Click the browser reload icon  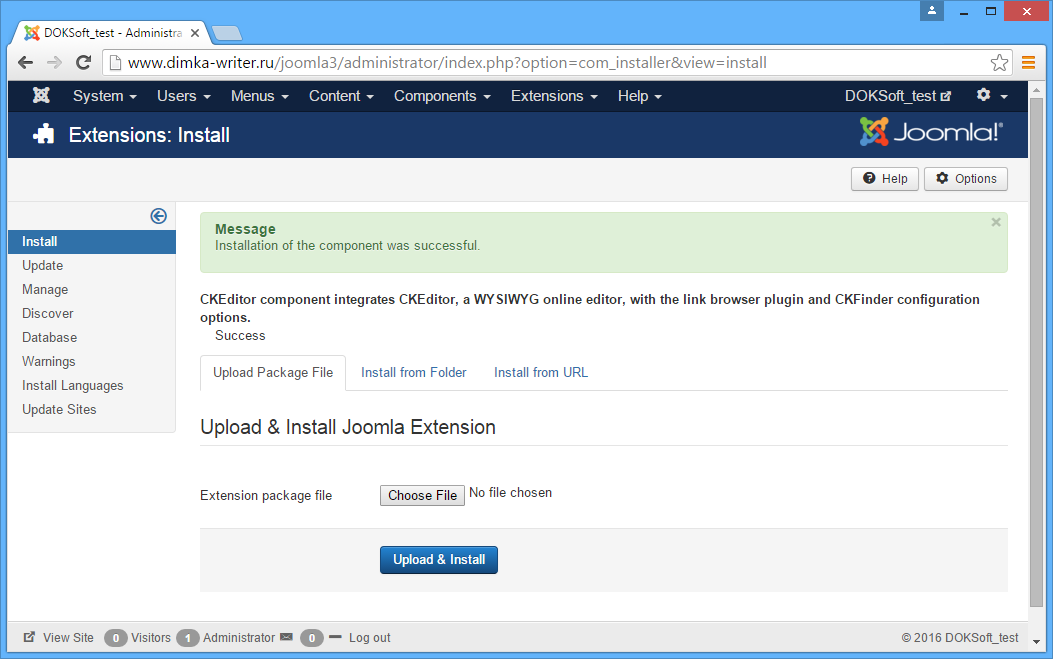84,63
